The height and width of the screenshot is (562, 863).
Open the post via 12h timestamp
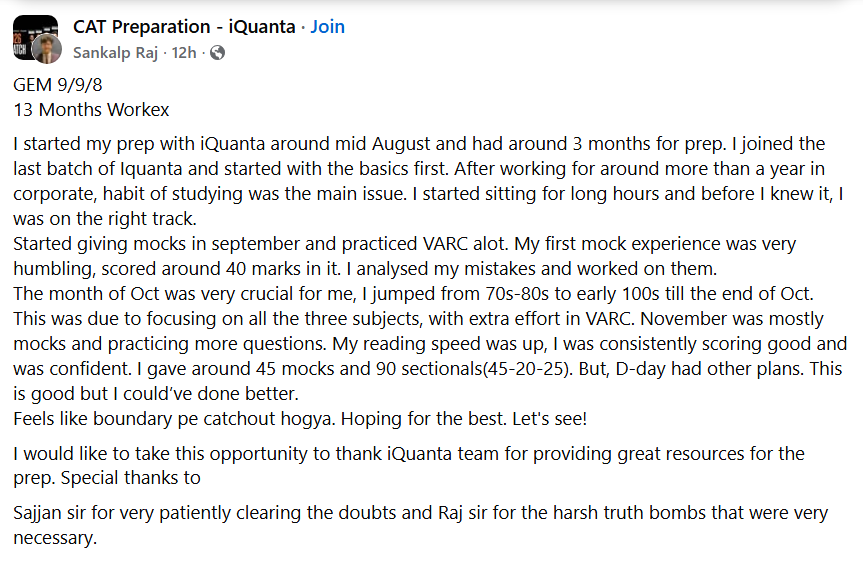pyautogui.click(x=184, y=52)
